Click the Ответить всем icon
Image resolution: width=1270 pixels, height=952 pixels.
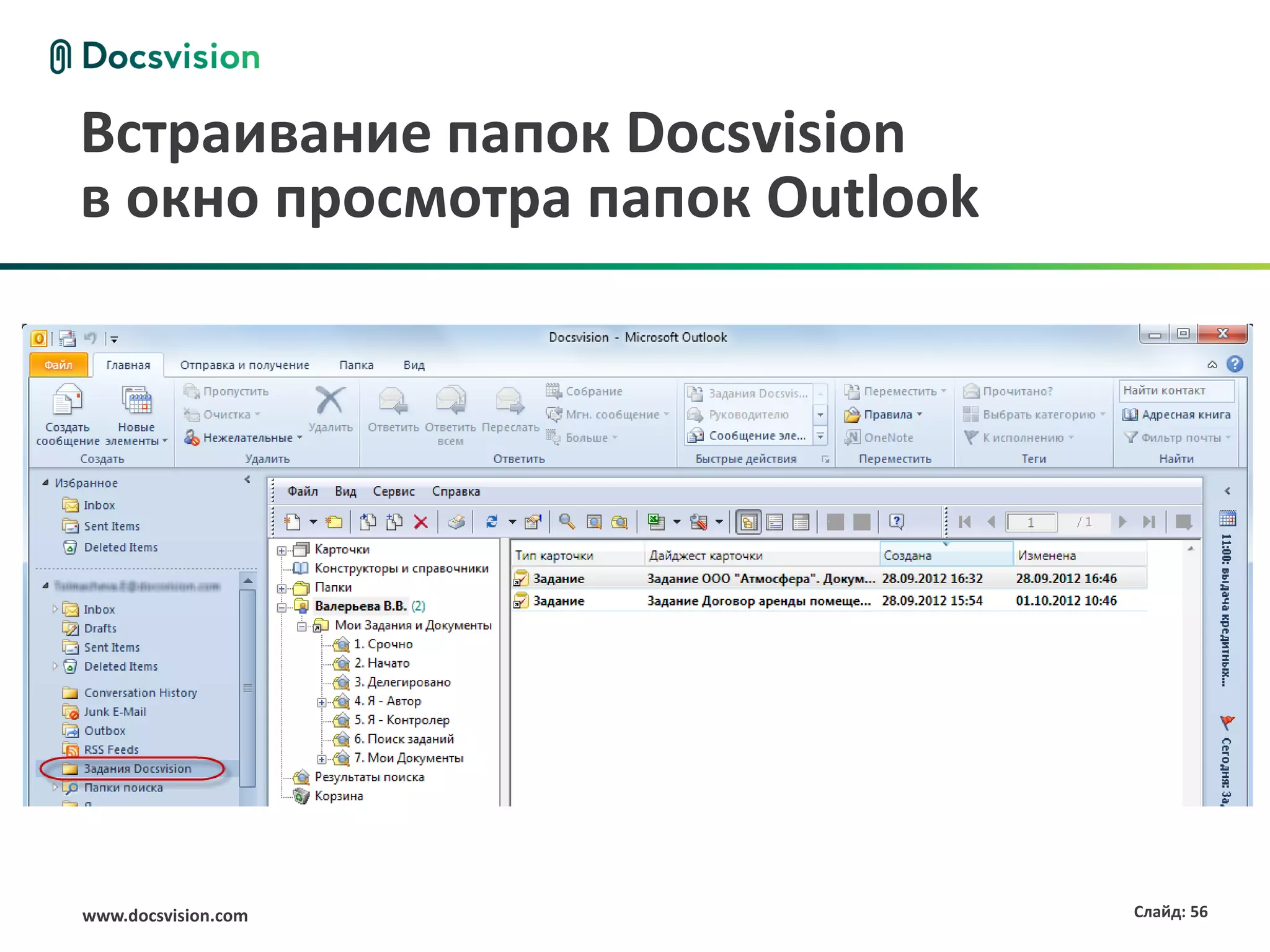point(450,400)
